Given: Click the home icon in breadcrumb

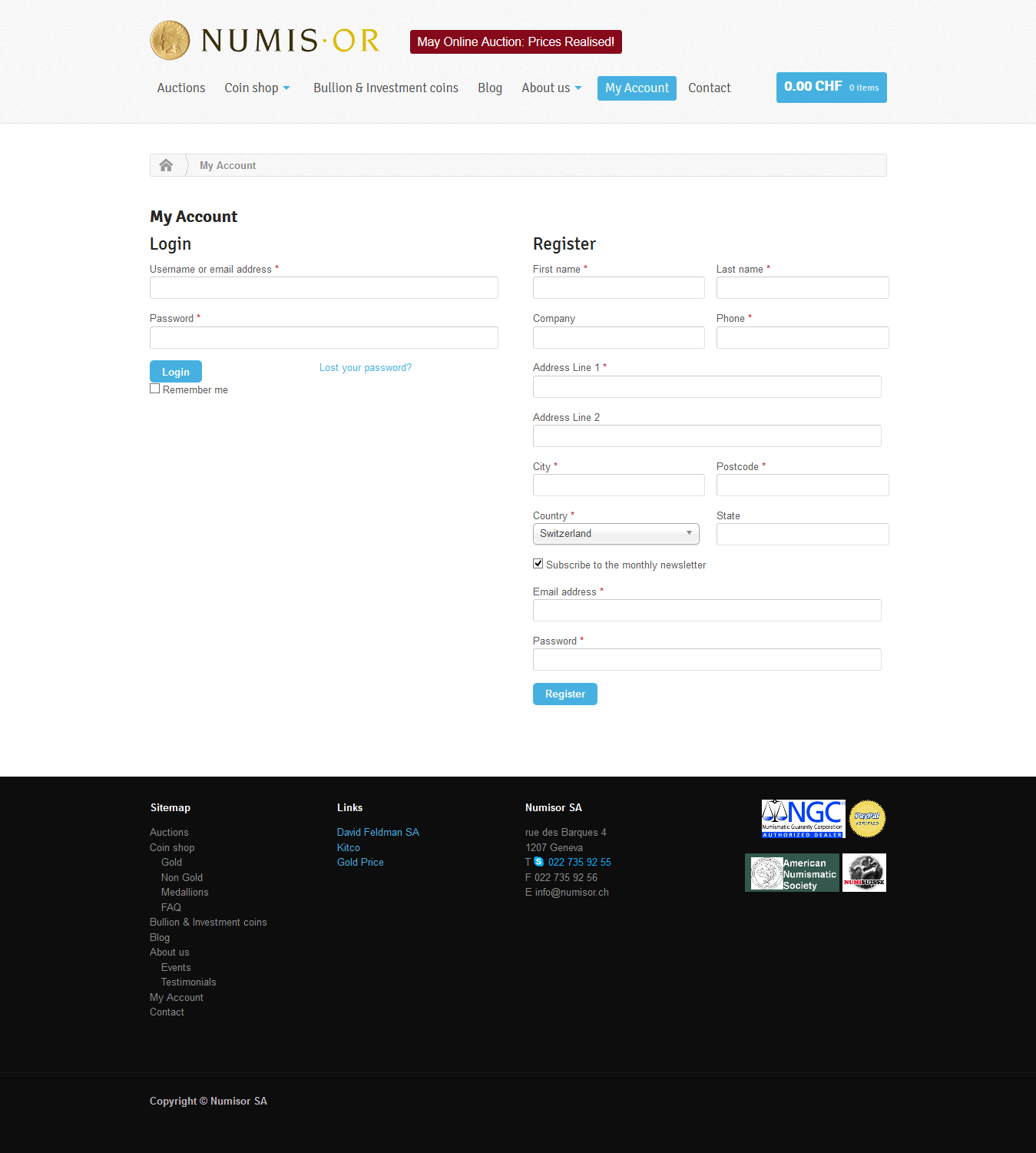Looking at the screenshot, I should pos(166,165).
